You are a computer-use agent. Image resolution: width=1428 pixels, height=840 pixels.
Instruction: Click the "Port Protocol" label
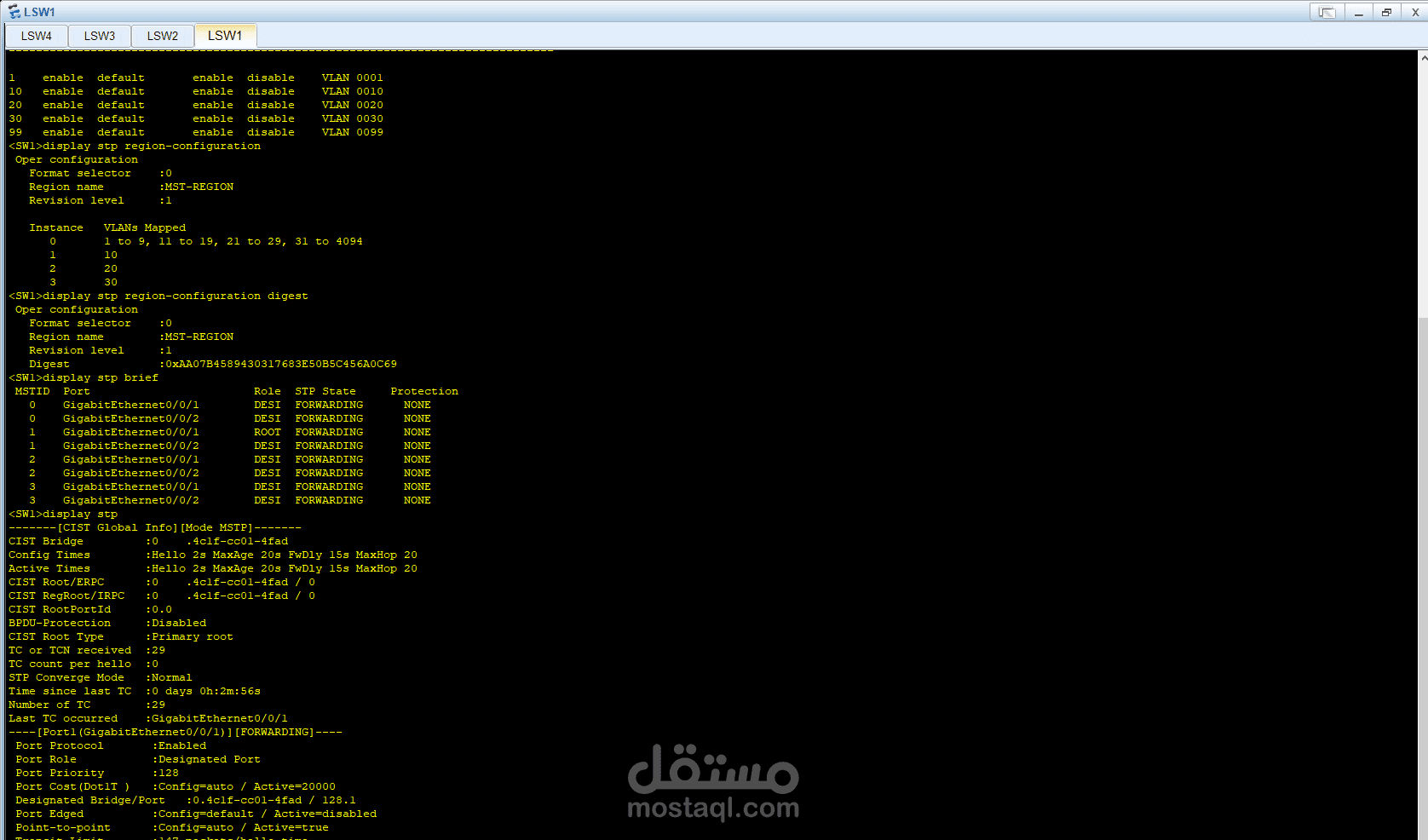[60, 745]
